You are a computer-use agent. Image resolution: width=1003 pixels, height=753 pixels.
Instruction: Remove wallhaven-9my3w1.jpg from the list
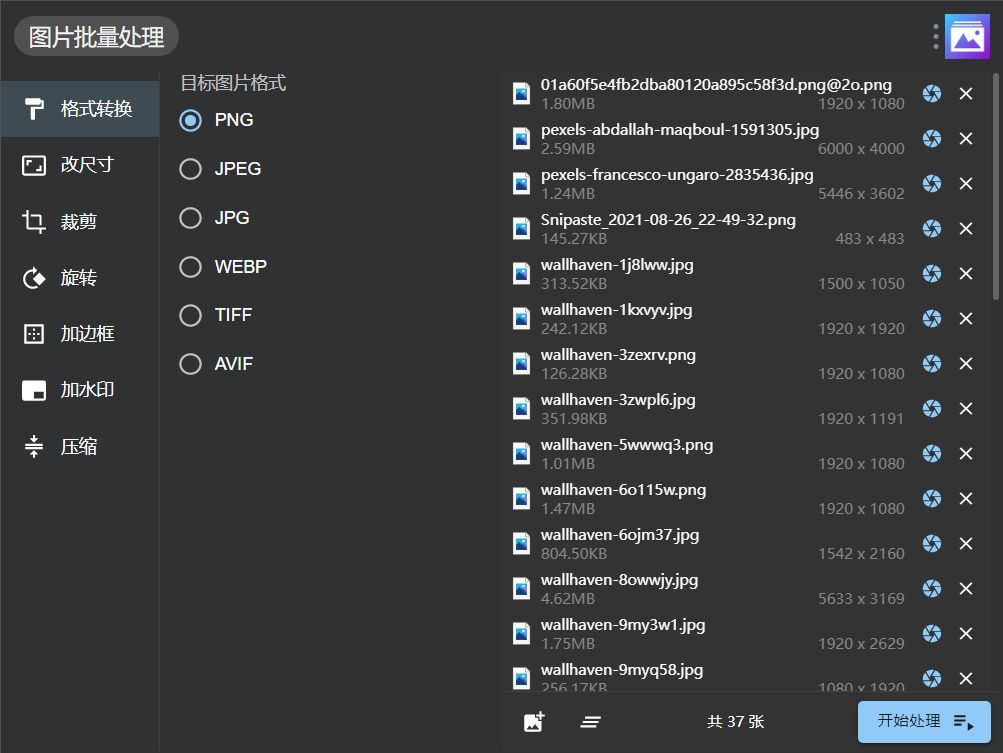(966, 633)
